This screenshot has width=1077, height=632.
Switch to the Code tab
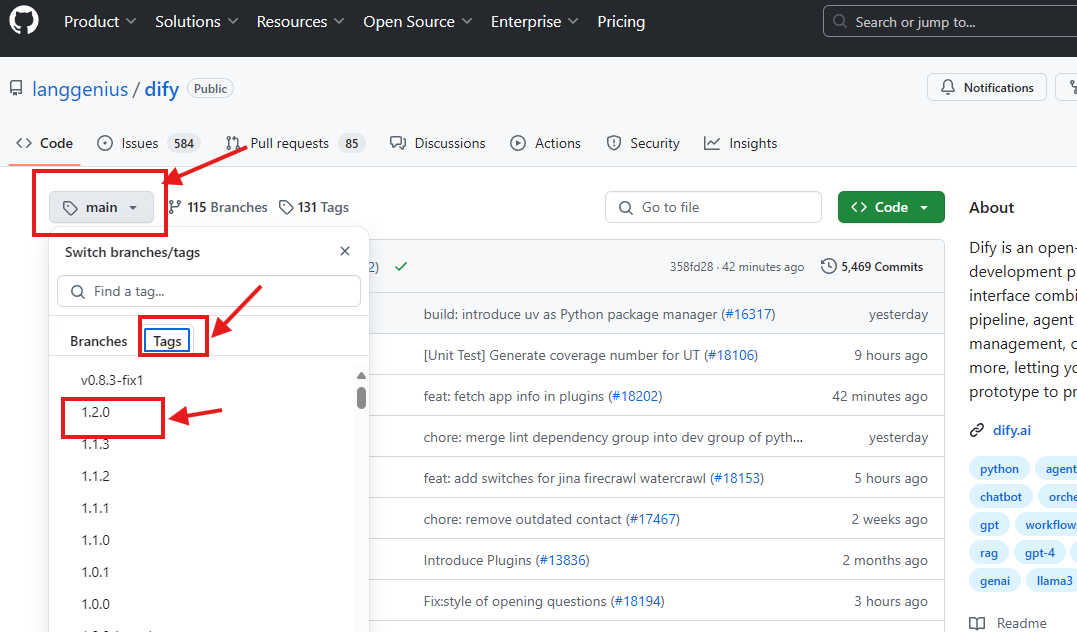coord(45,143)
